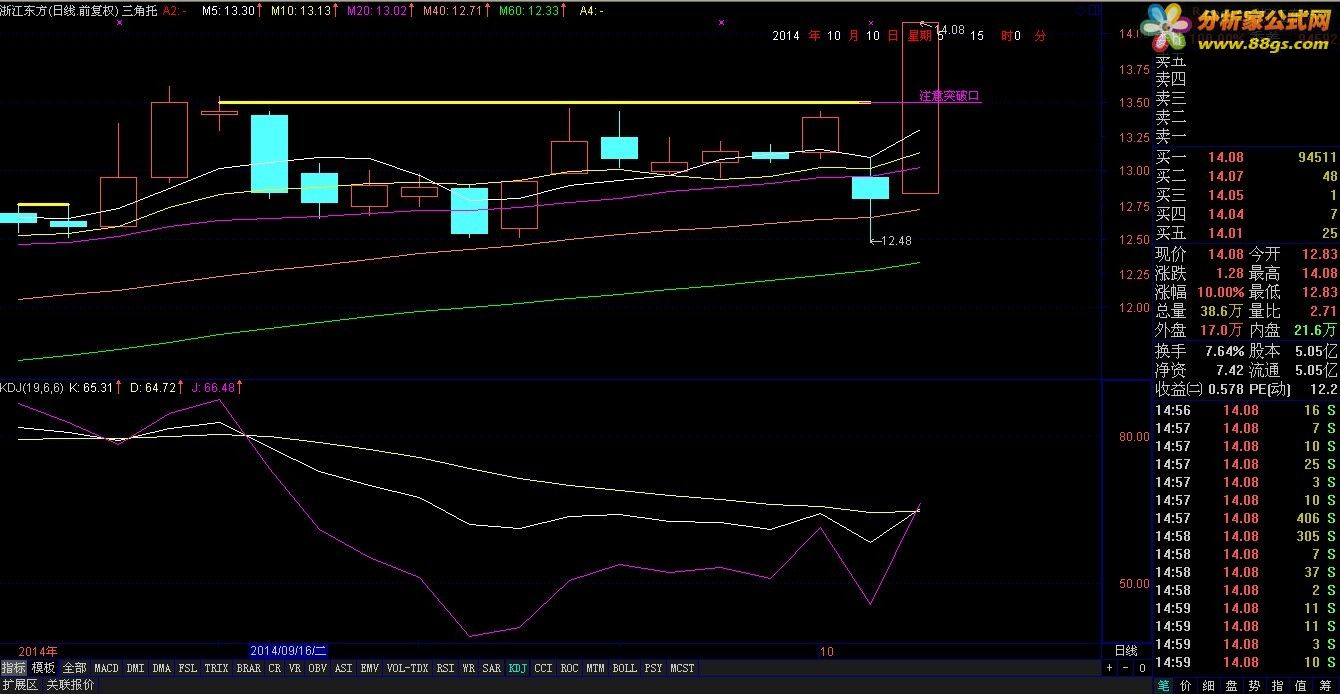Switch to the 势 trend tab
This screenshot has width=1340, height=694.
(1254, 686)
